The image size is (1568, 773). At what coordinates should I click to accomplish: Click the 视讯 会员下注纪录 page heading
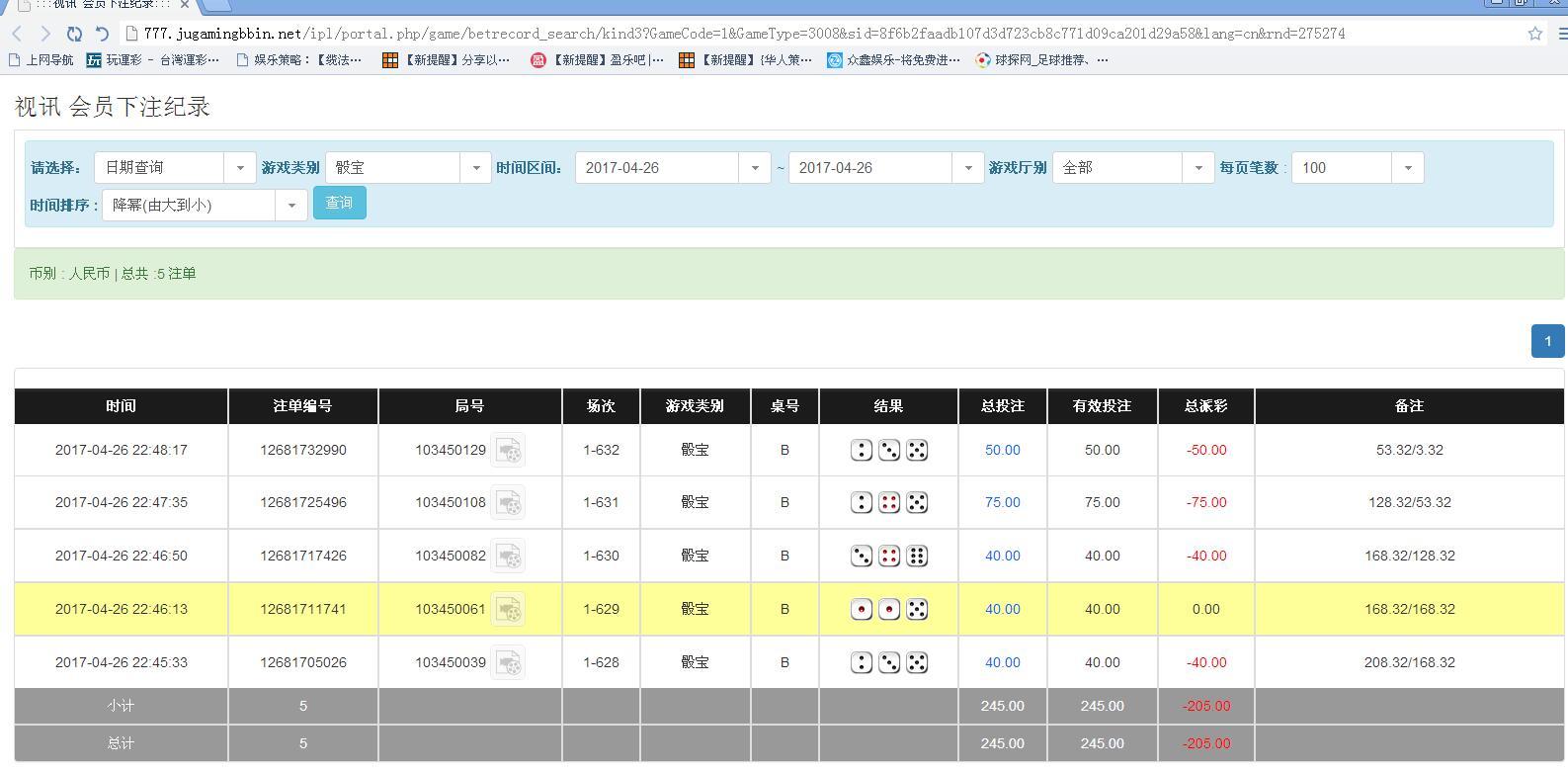click(113, 107)
